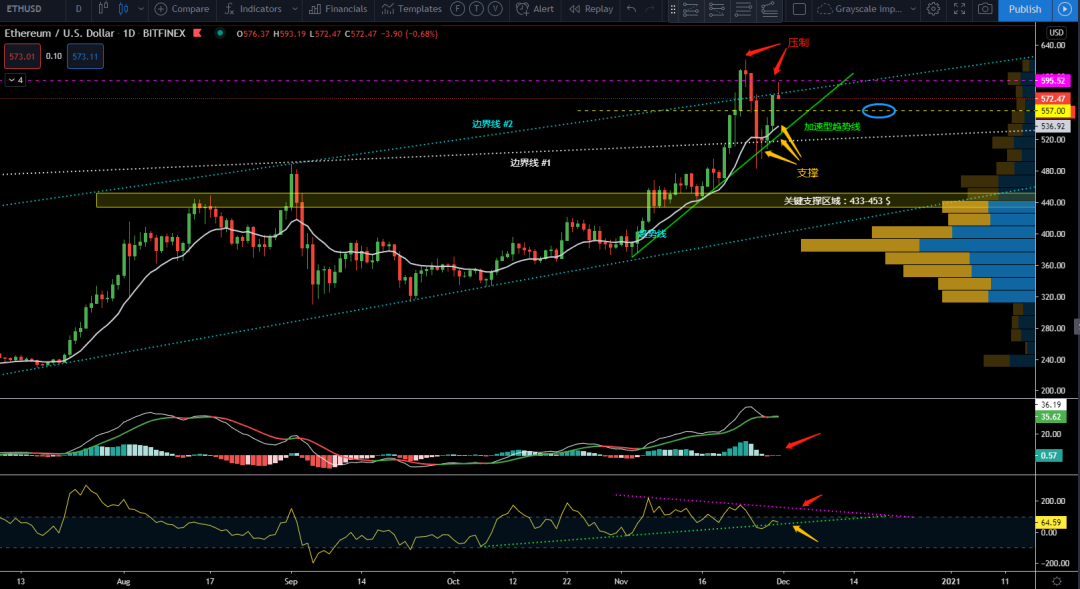This screenshot has height=589, width=1080.
Task: Expand the collapsed indicators legend showing 4
Action: click(14, 80)
